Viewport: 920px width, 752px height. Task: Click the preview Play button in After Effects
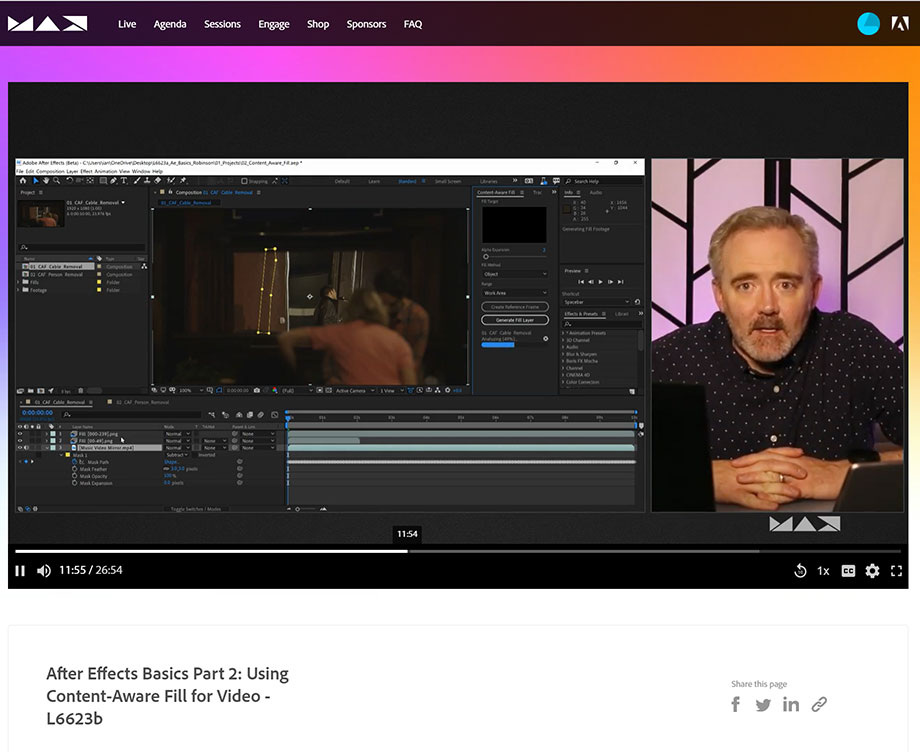[x=600, y=282]
